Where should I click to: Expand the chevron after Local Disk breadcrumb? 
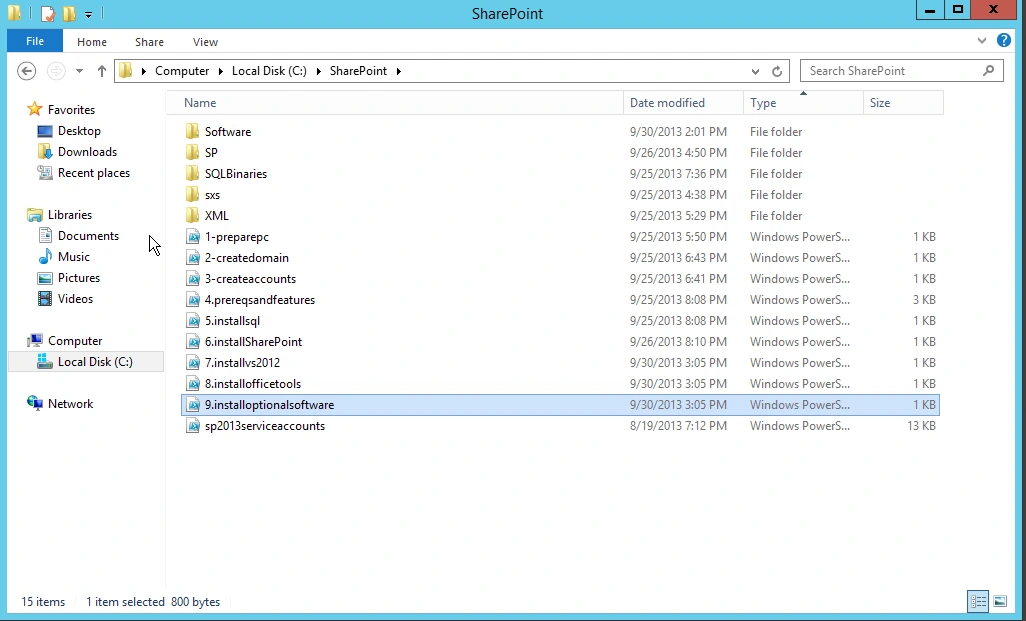319,71
